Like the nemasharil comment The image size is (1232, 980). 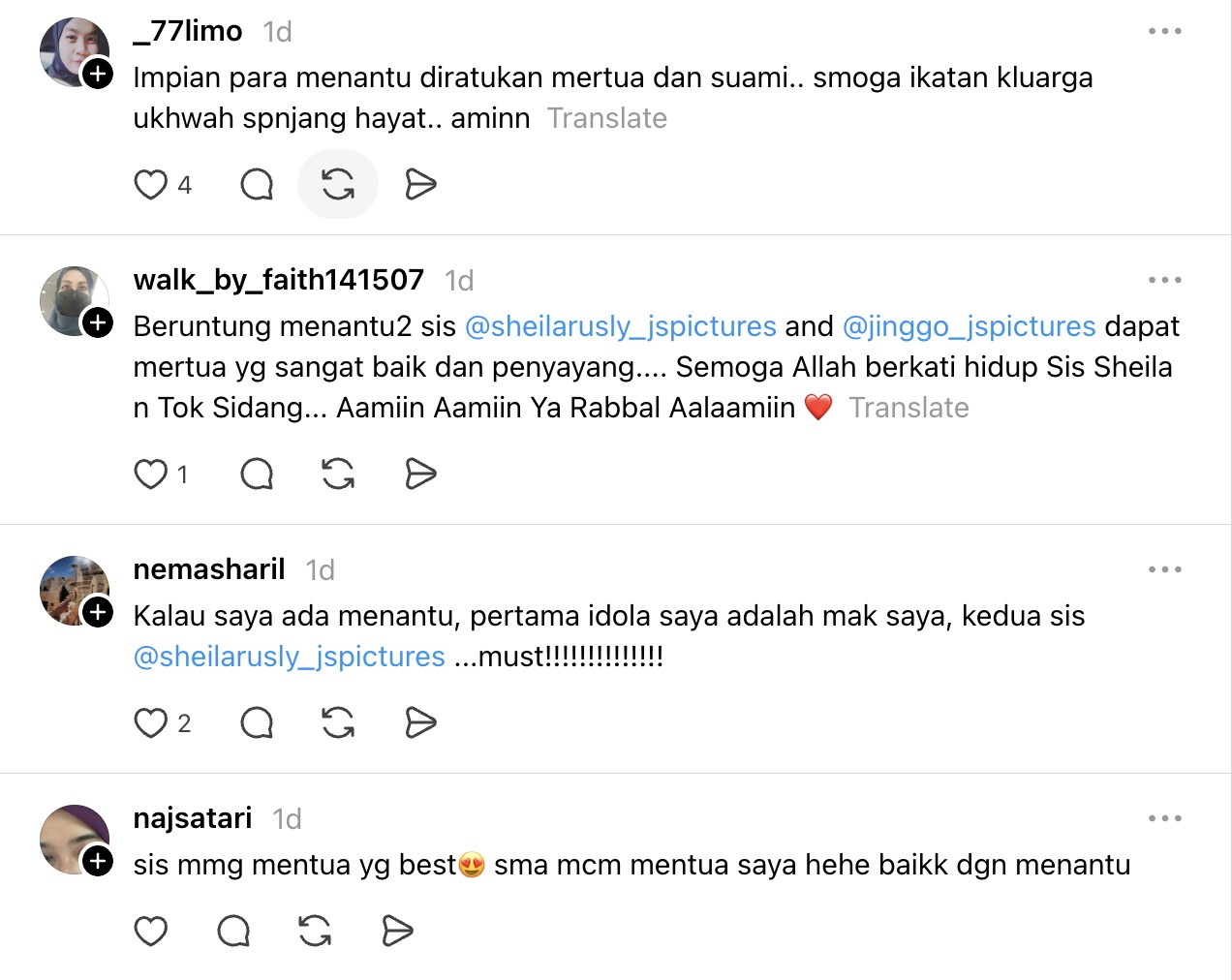151,722
